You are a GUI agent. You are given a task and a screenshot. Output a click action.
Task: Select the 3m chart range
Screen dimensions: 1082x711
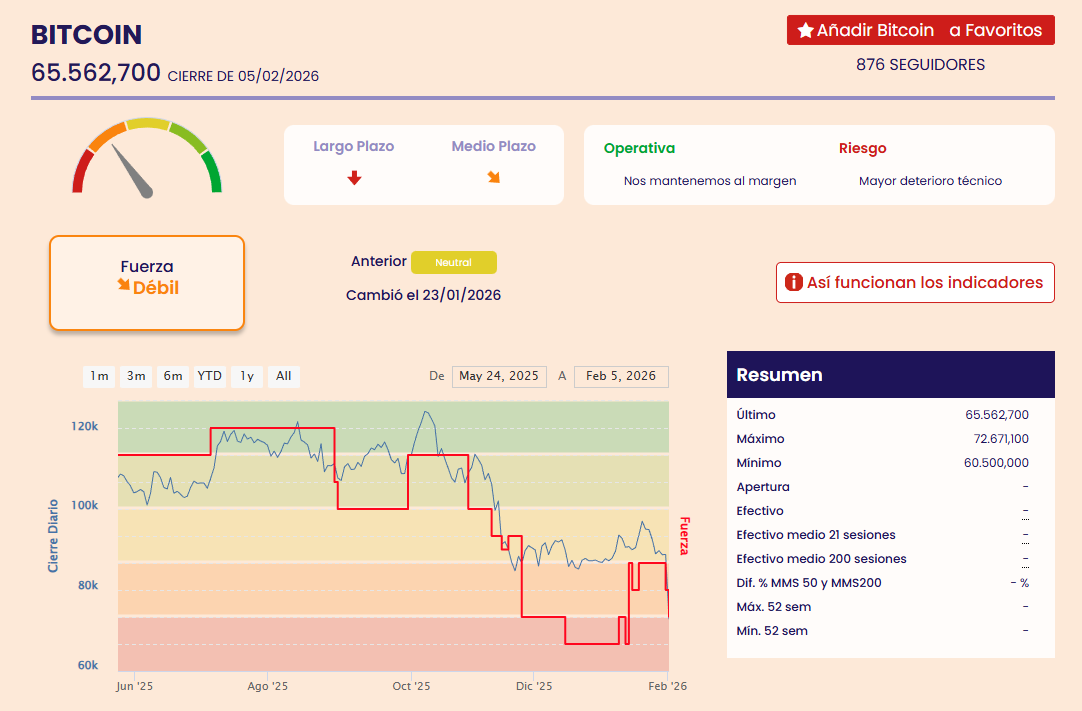136,376
